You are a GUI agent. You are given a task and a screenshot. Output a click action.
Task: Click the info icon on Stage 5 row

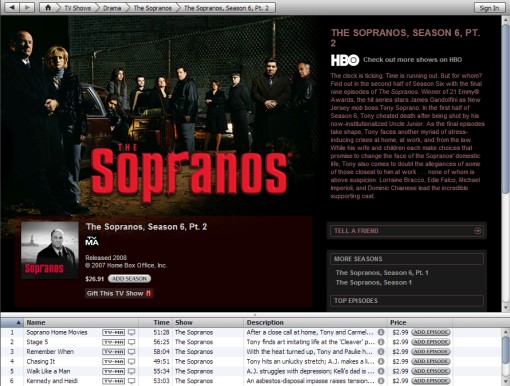[381, 342]
